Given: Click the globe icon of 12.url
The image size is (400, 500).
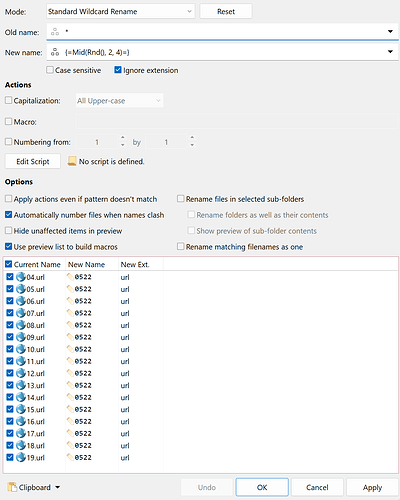Looking at the screenshot, I should click(21, 373).
